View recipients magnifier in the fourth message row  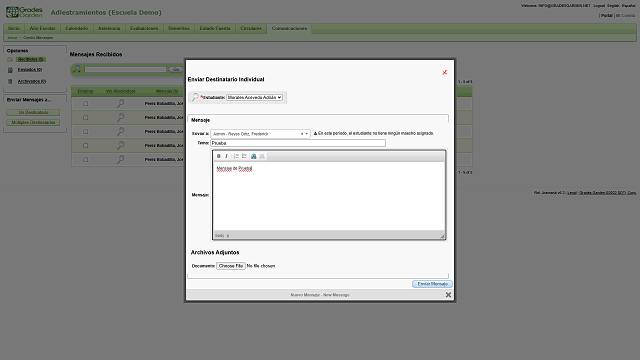[x=120, y=145]
